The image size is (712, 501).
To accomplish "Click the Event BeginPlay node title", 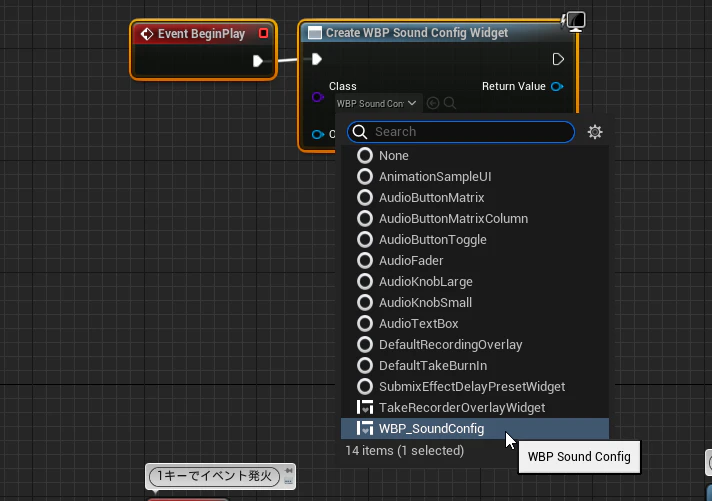I will pos(201,34).
